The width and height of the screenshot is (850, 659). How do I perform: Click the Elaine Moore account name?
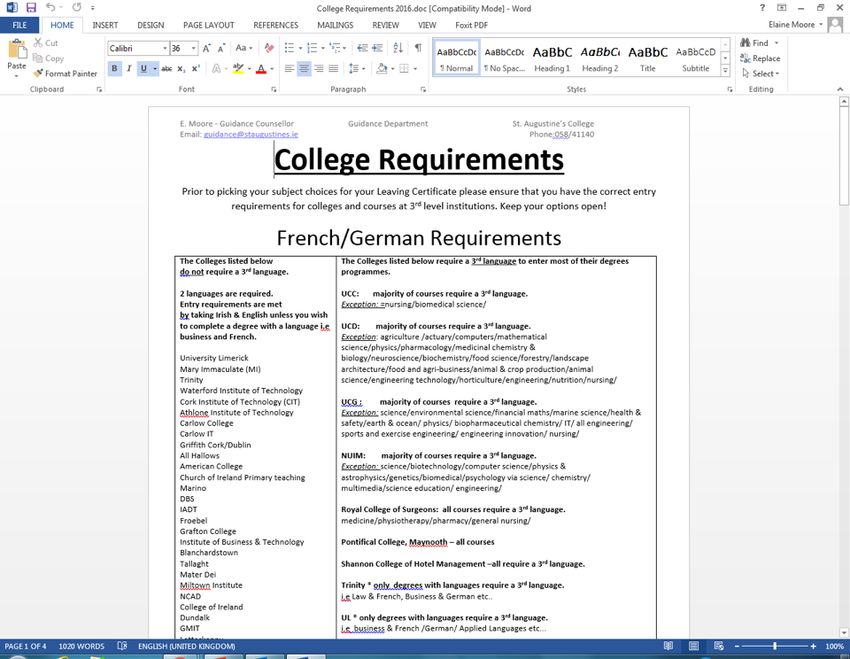791,24
